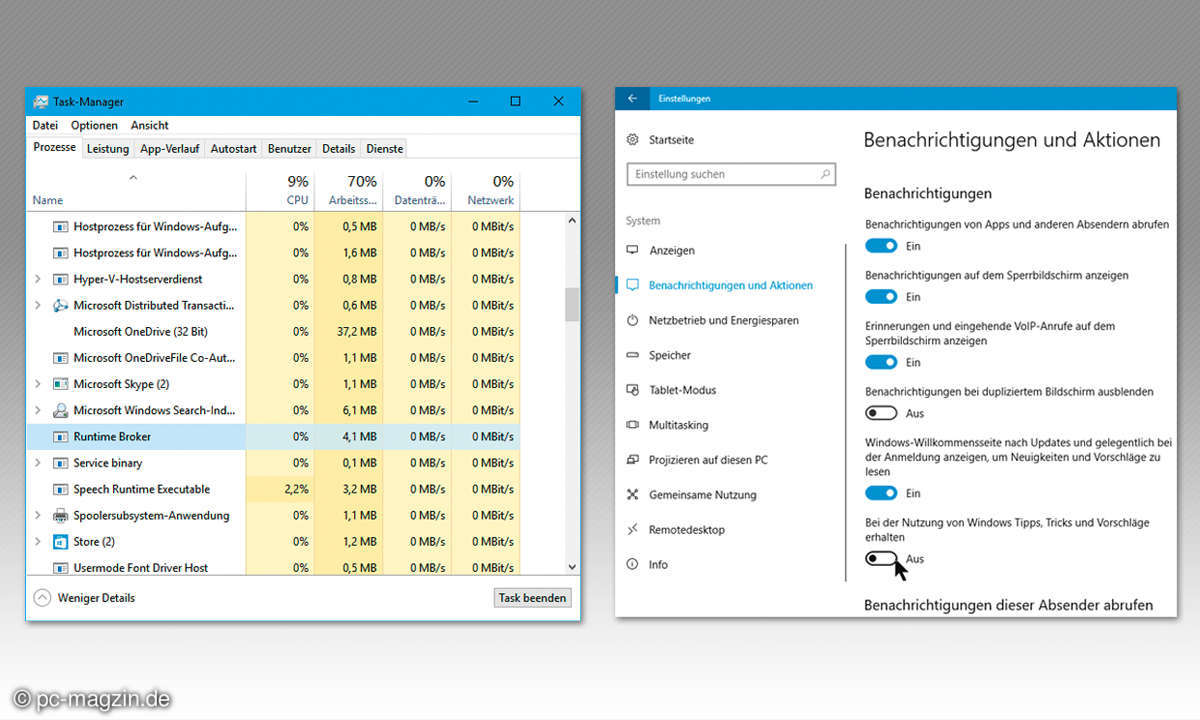
Task: Switch to the App-Verlauf tab
Action: pos(170,149)
